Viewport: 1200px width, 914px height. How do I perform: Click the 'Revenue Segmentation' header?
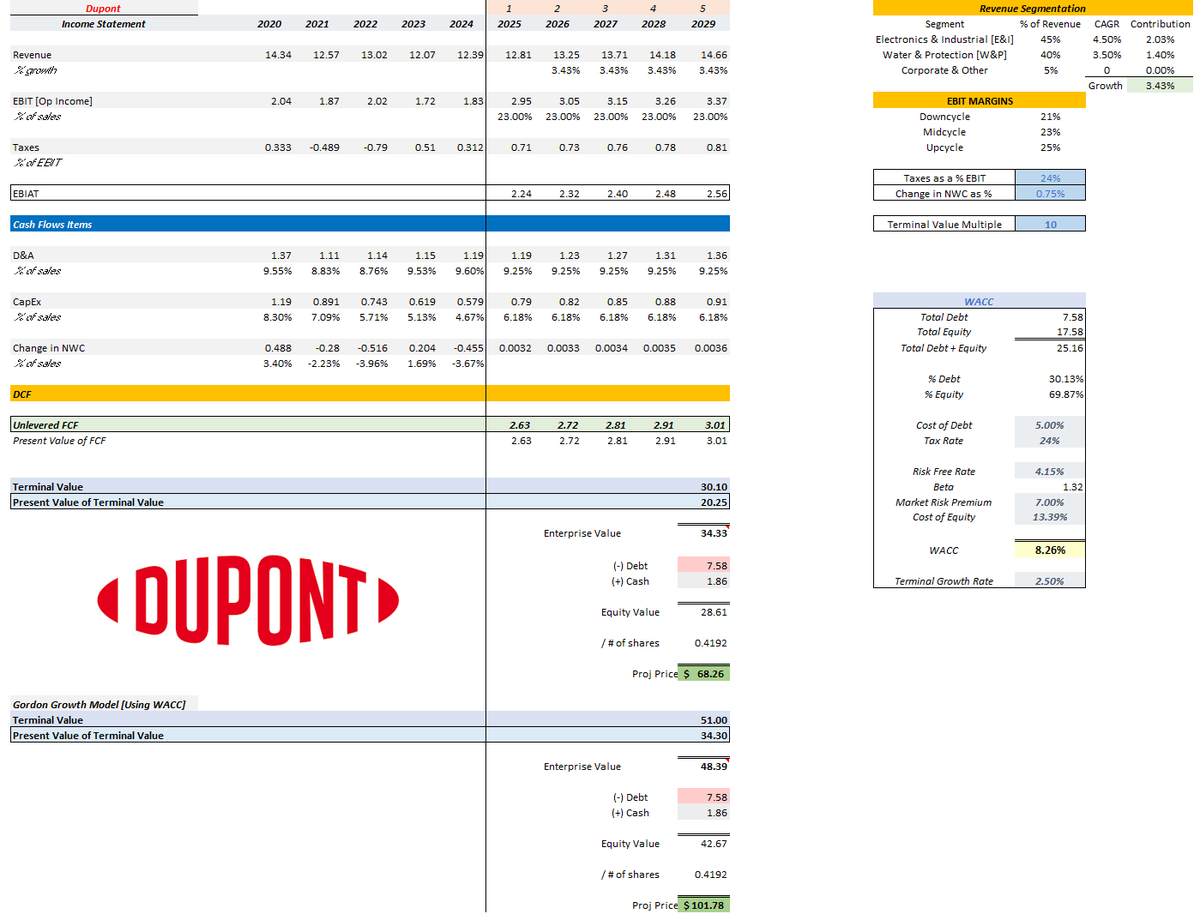[1032, 9]
